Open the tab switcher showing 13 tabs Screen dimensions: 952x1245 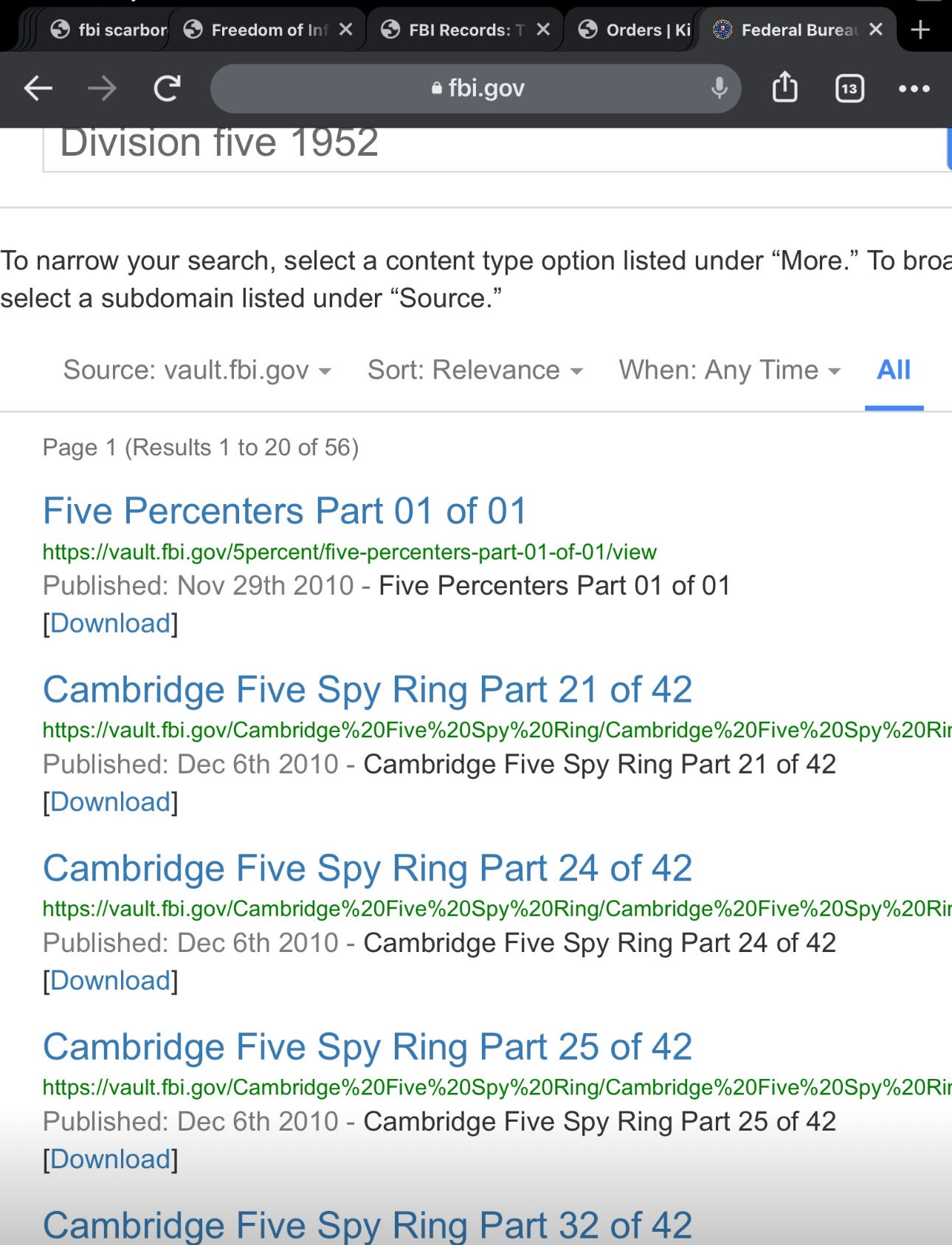[849, 89]
